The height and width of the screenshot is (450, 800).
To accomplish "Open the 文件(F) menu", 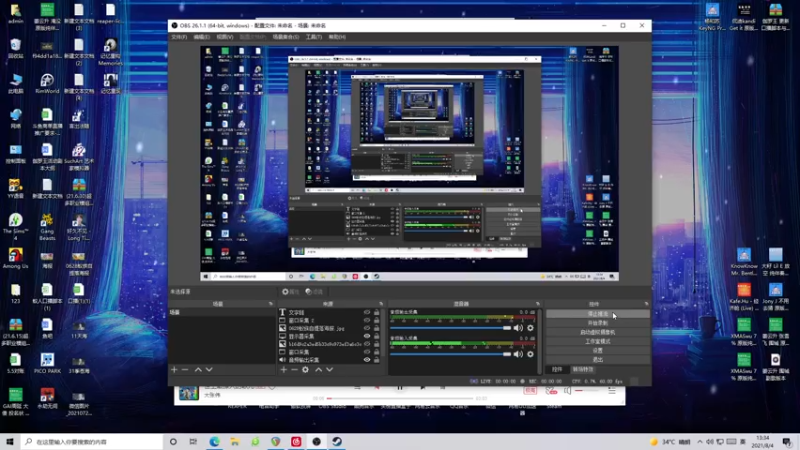I will click(x=179, y=37).
